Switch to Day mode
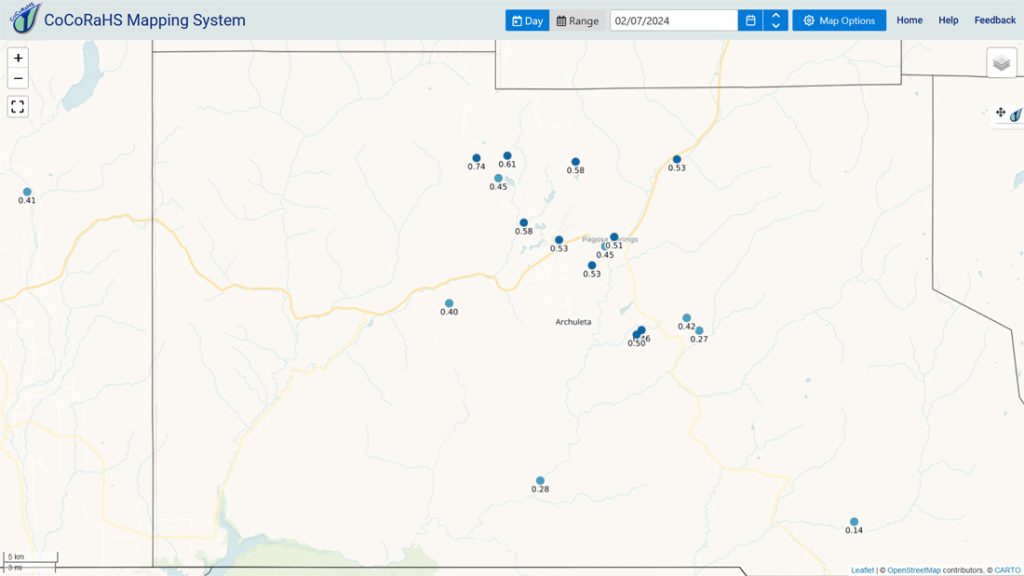The height and width of the screenshot is (576, 1024). 527,20
